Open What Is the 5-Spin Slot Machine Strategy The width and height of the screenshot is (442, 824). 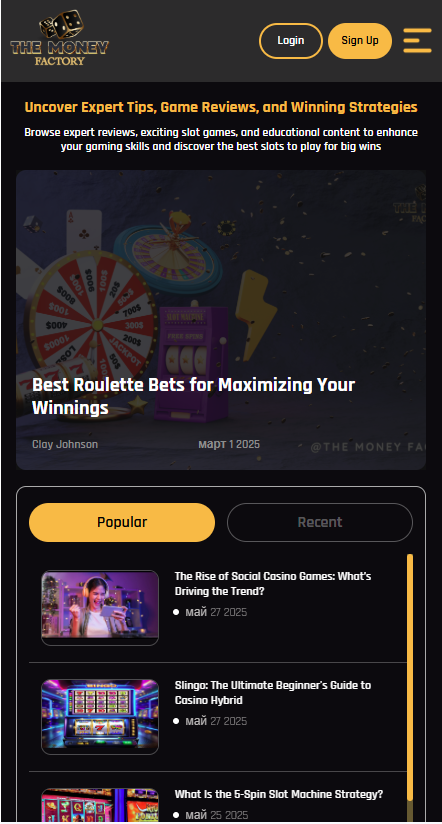pyautogui.click(x=279, y=794)
